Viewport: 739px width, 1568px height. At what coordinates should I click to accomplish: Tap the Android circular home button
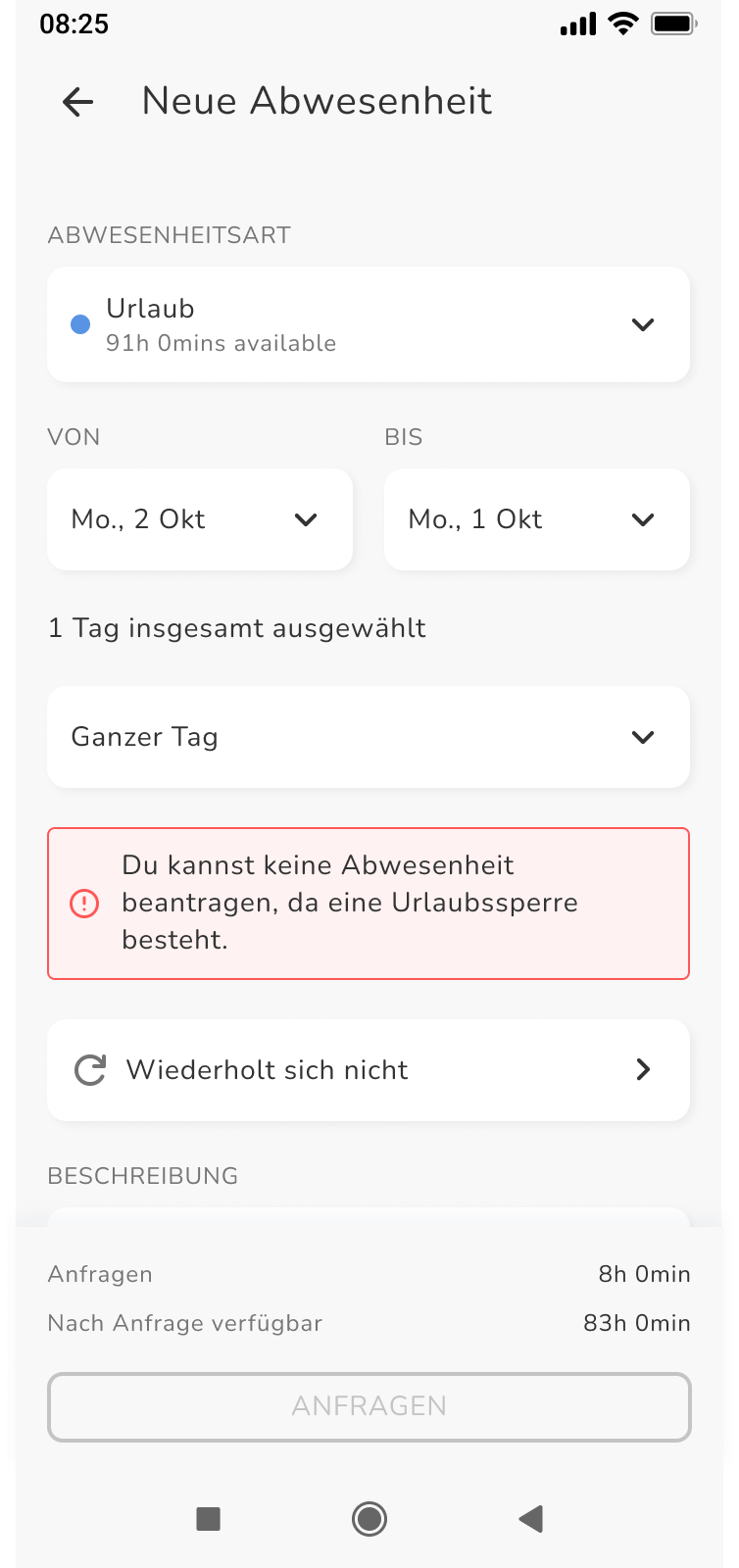(x=369, y=1519)
